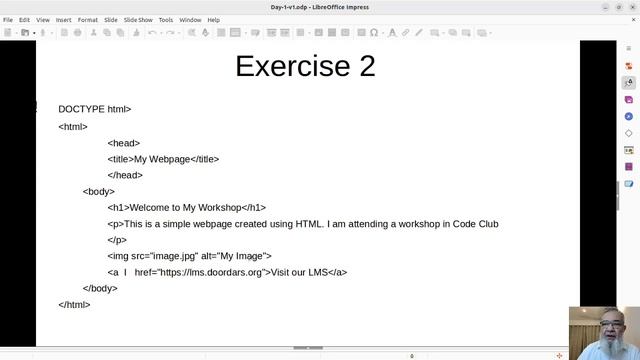Screen dimensions: 640x360
Task: Open the Edit menu
Action: coord(24,20)
